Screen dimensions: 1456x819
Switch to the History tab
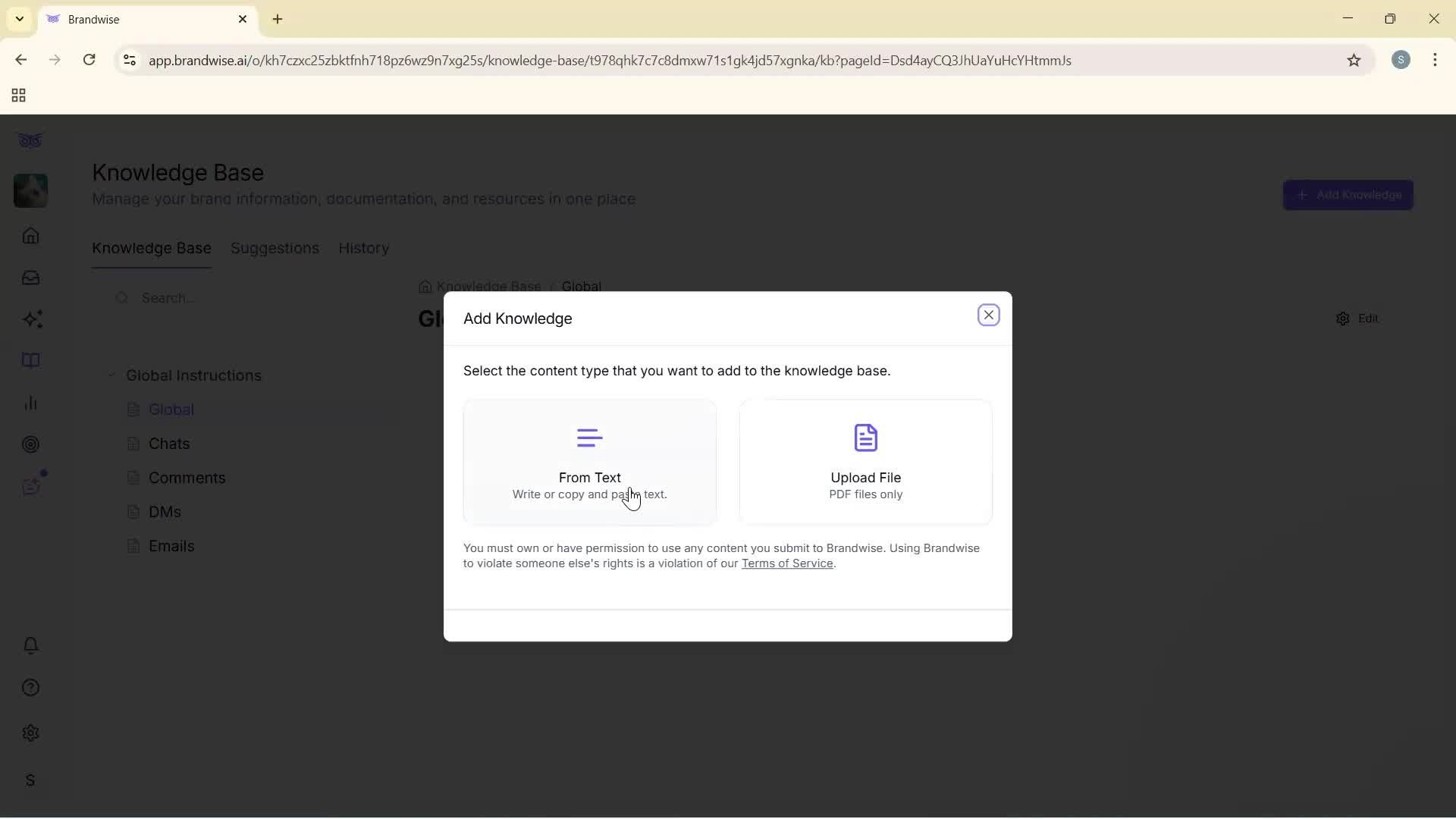click(363, 248)
